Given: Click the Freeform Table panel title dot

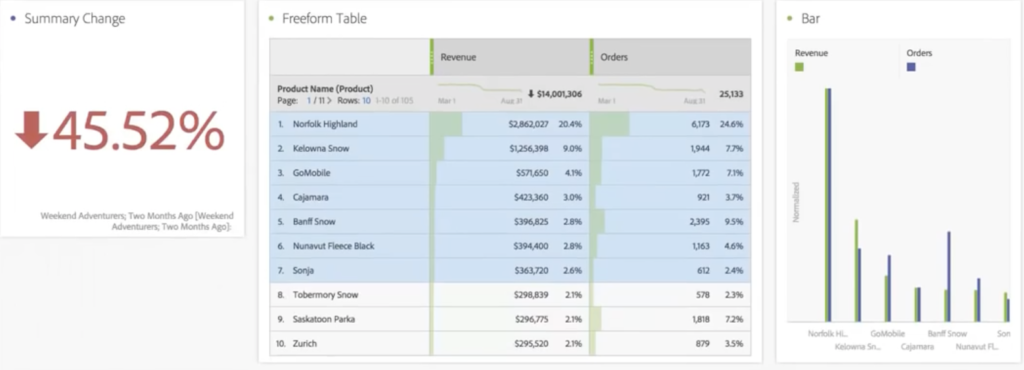Looking at the screenshot, I should point(271,19).
